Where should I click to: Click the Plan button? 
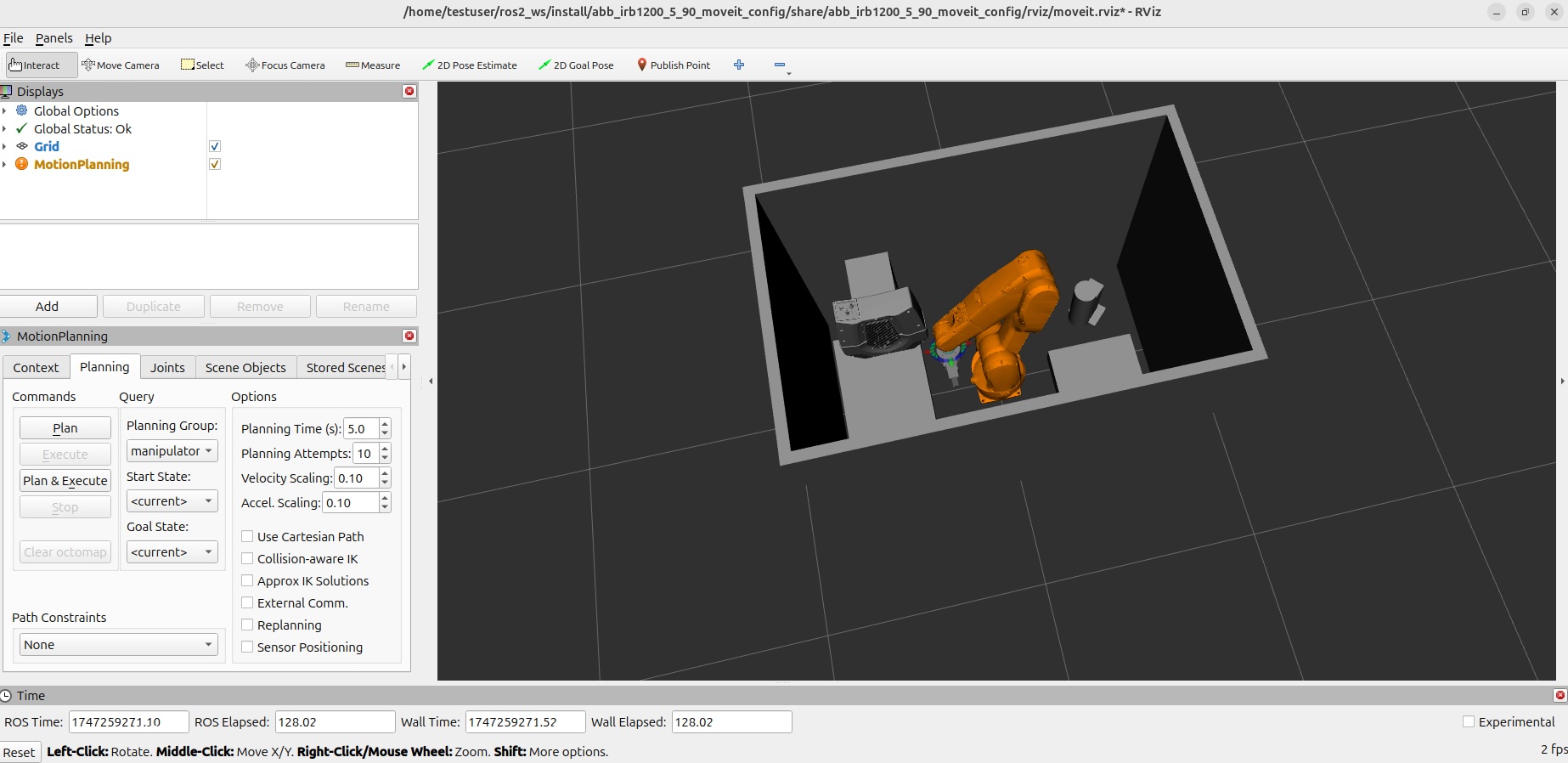click(65, 428)
